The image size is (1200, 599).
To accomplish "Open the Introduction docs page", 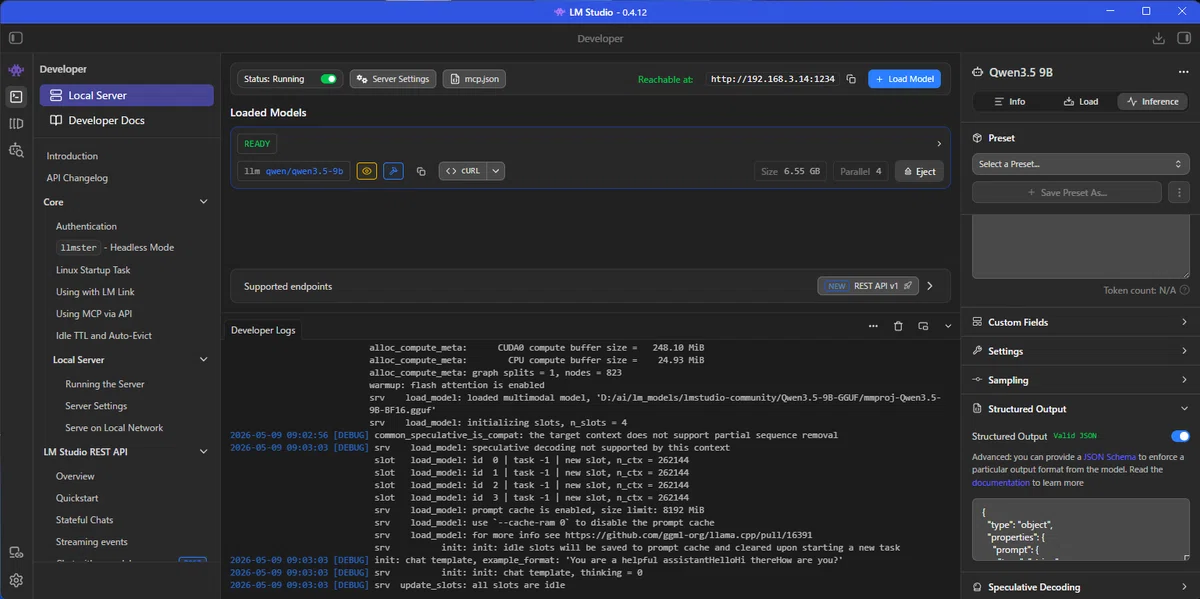I will [72, 156].
